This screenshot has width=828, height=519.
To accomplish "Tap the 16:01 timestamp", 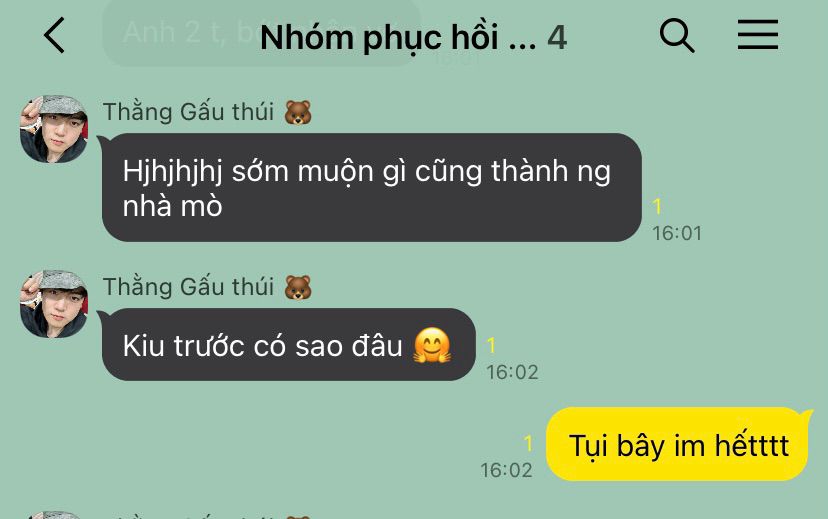I will 677,233.
